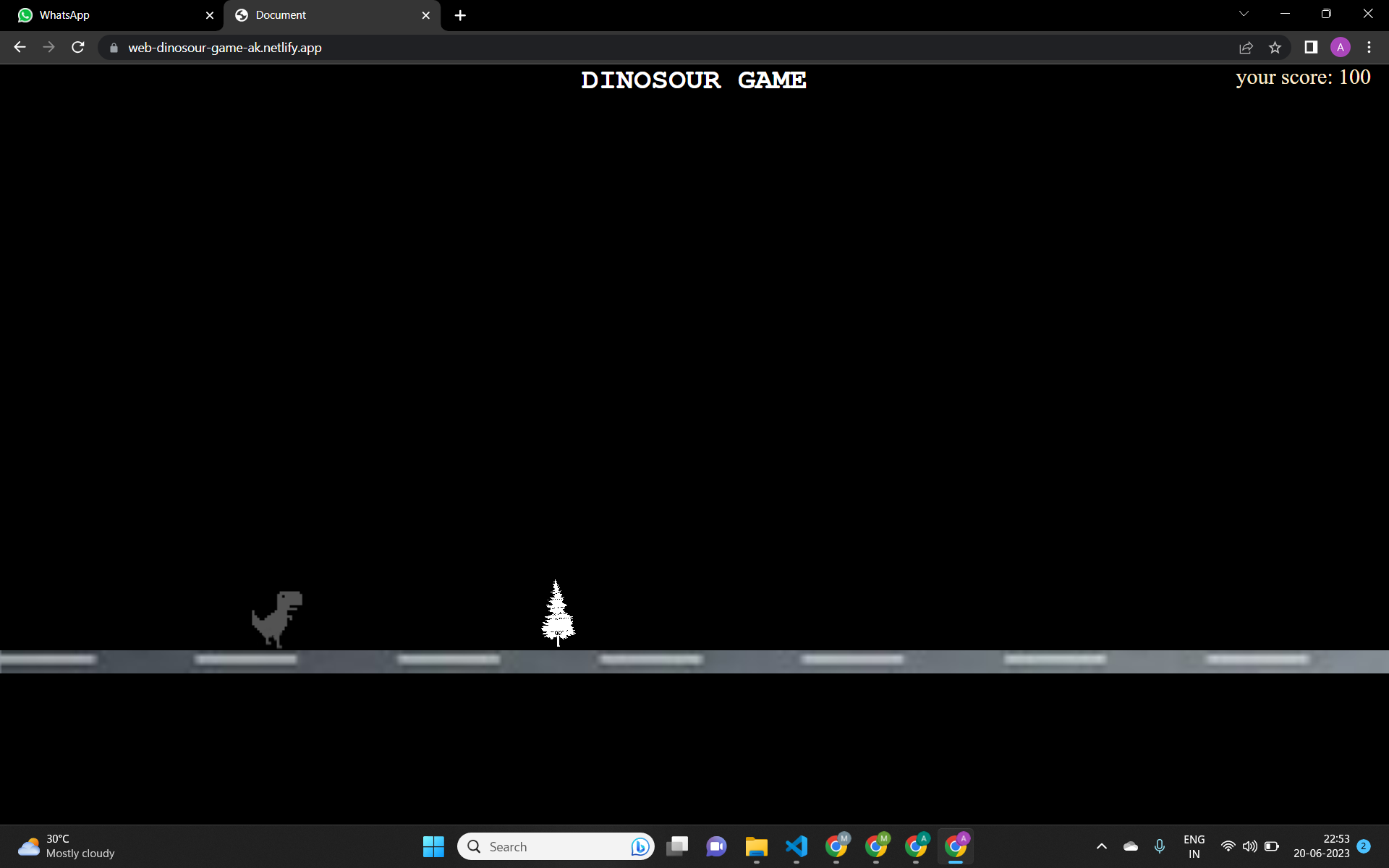The width and height of the screenshot is (1389, 868).
Task: Click the DINOSOUR GAME heading
Action: point(693,80)
